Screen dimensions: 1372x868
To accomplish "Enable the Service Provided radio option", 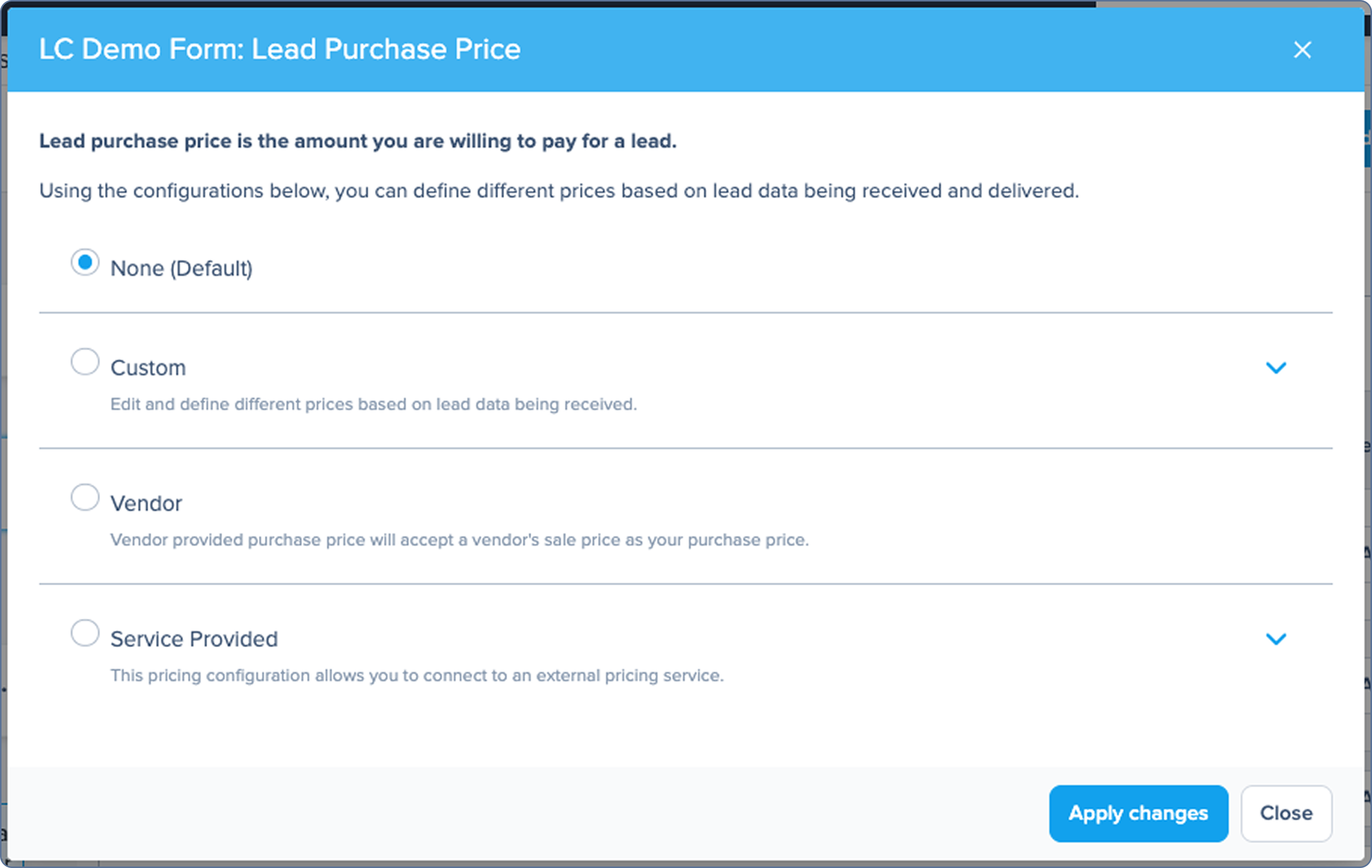I will pos(85,633).
